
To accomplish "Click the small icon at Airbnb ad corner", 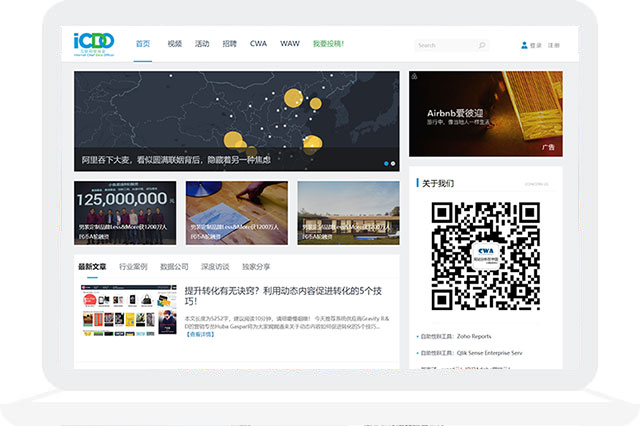I will [414, 76].
